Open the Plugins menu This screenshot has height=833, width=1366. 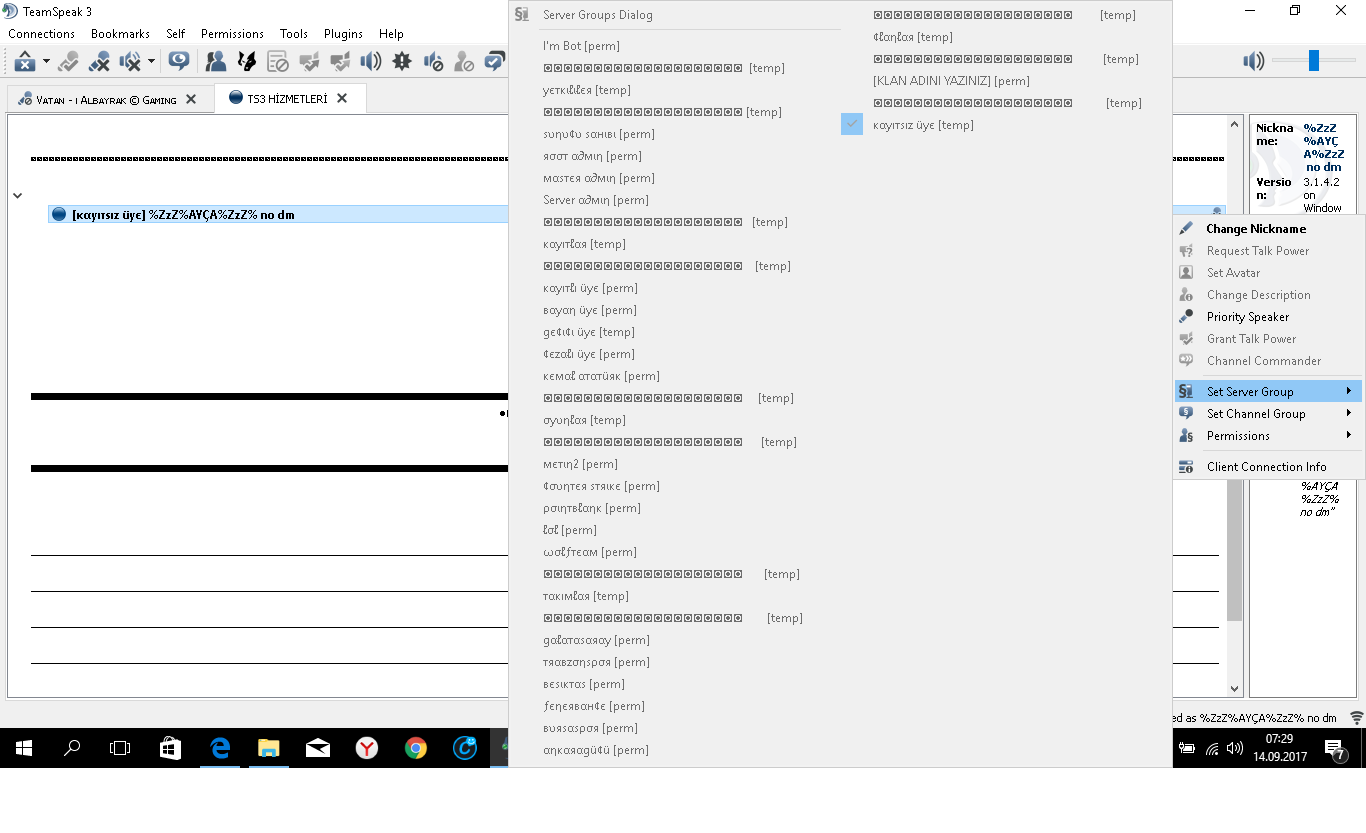(343, 34)
